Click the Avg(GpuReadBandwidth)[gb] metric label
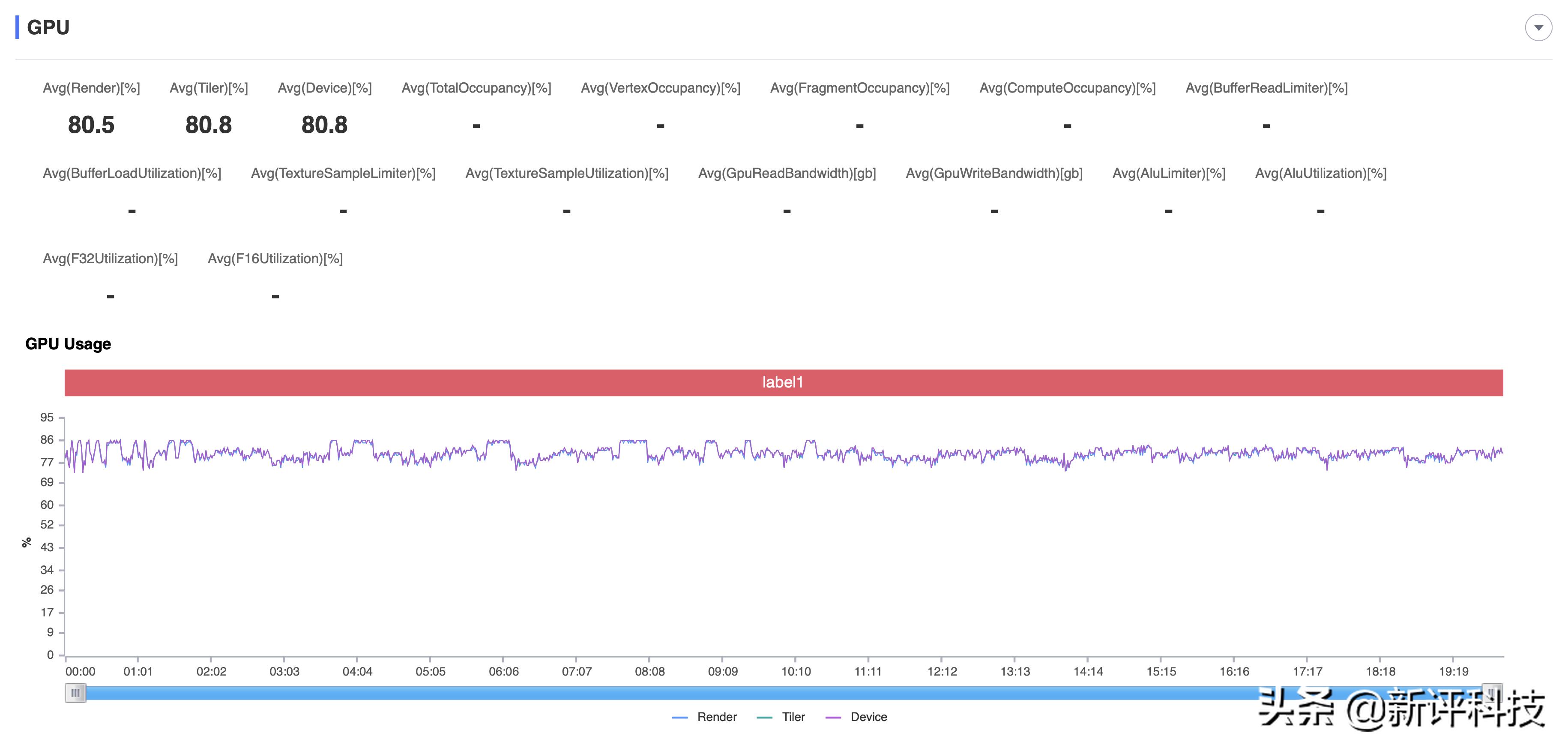This screenshot has height=751, width=1568. tap(787, 173)
